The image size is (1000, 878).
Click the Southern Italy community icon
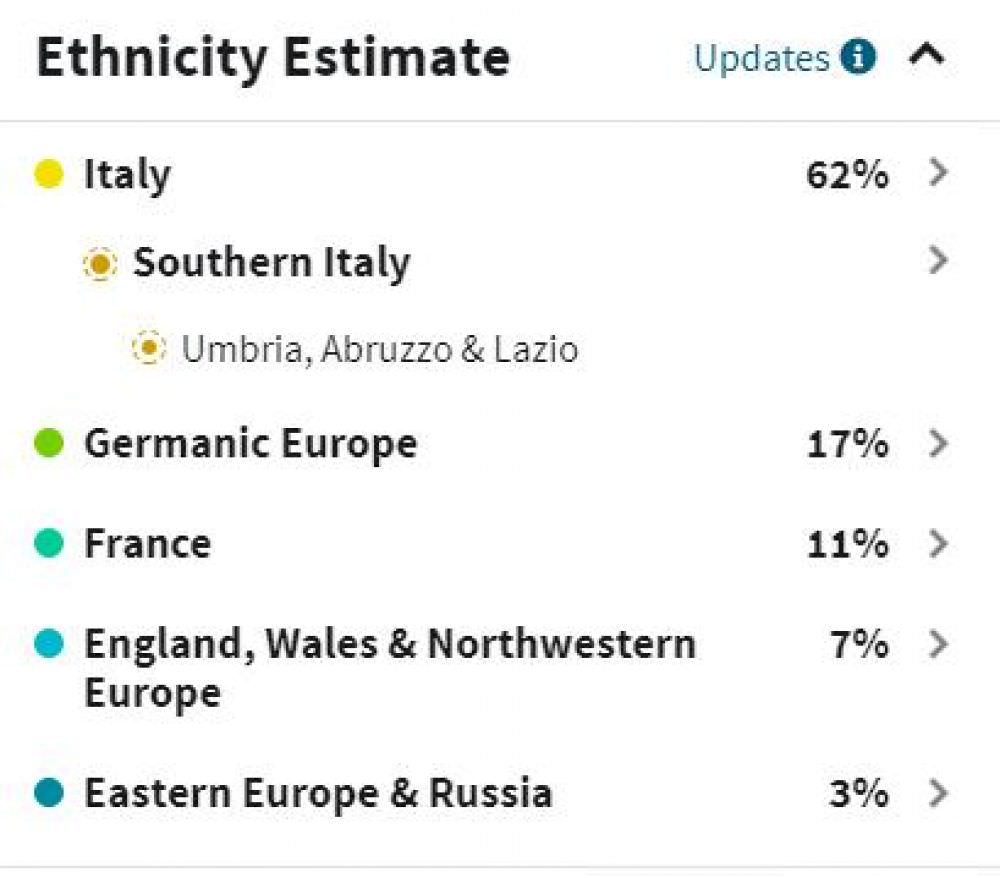[100, 263]
